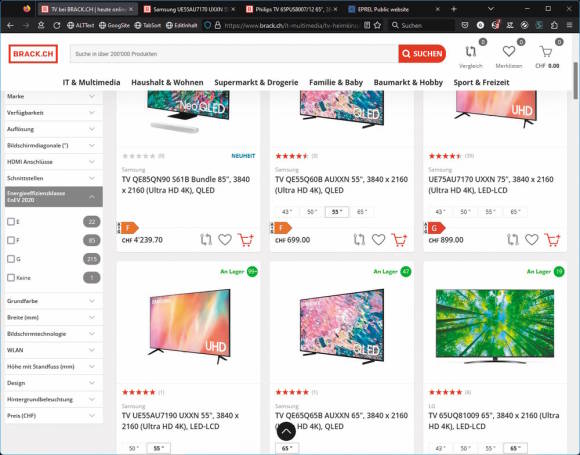Select the 50" size for UE55AU7190 UXXN

pyautogui.click(x=134, y=448)
